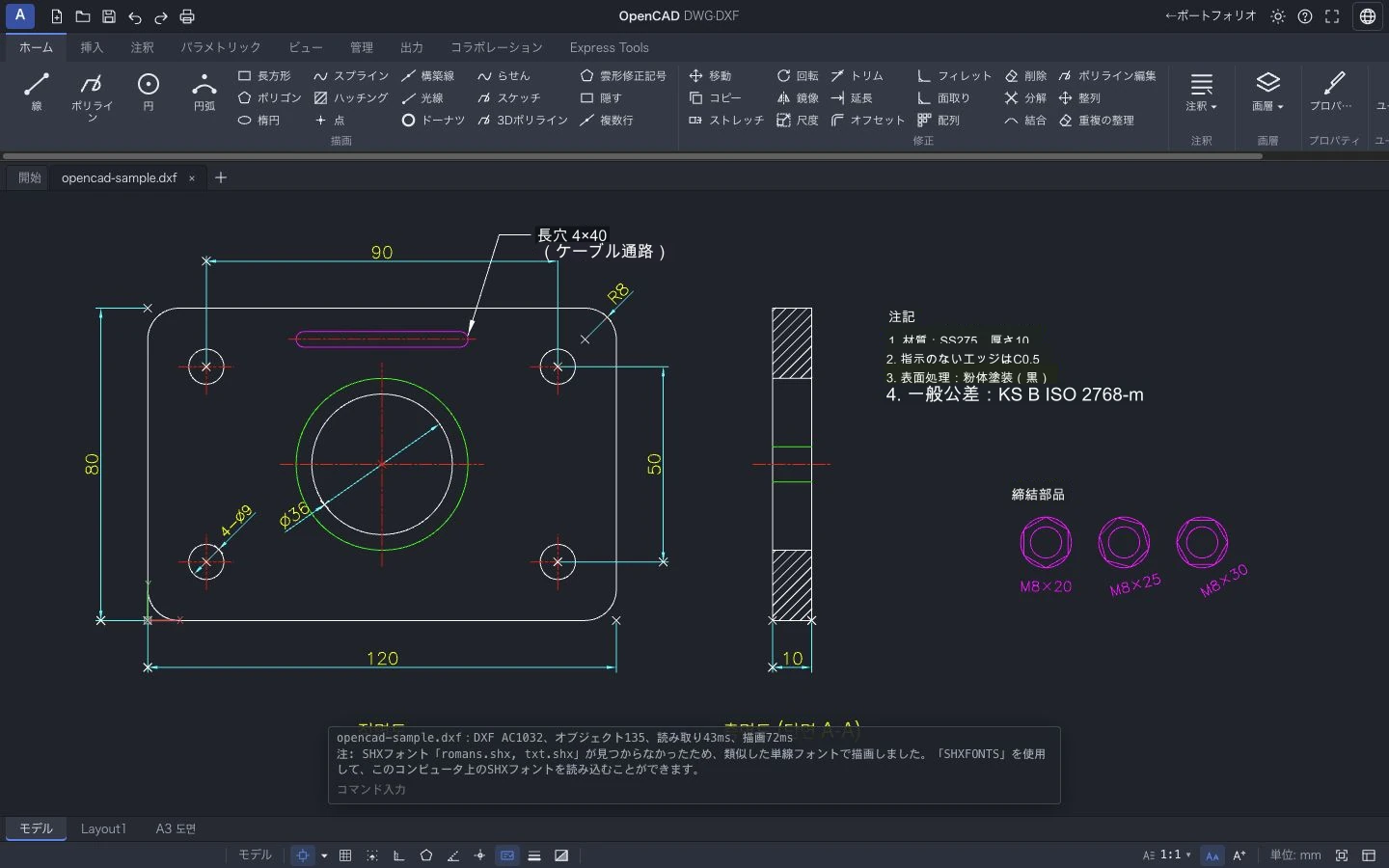
Task: Undo the last action
Action: click(x=135, y=16)
